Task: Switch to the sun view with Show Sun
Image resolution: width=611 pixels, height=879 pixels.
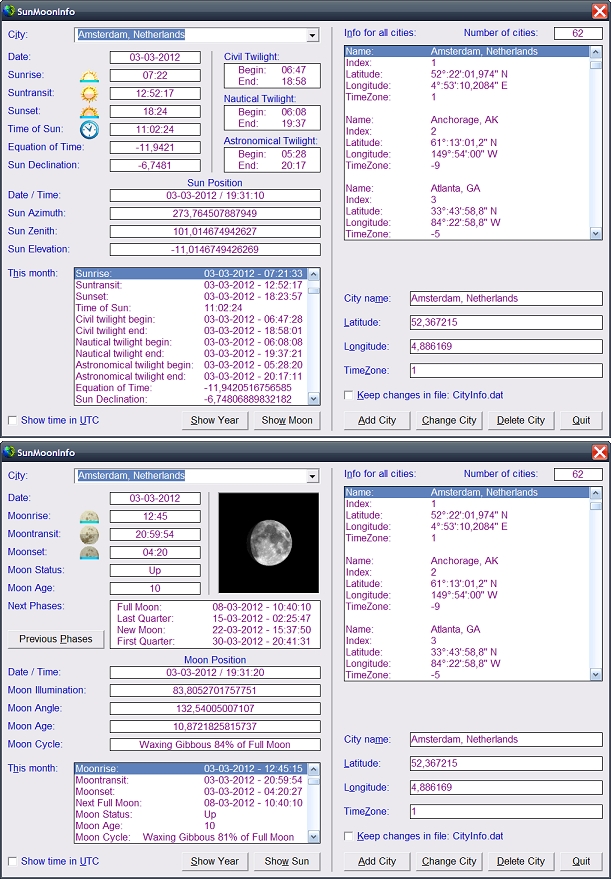Action: click(x=286, y=861)
